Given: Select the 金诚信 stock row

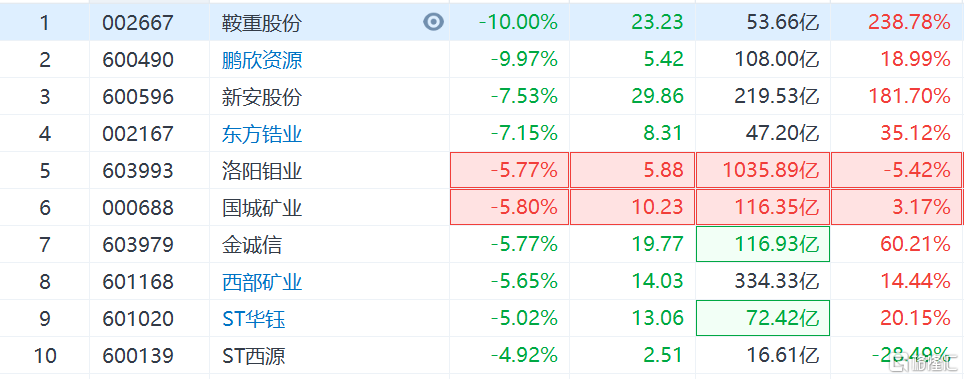Looking at the screenshot, I should 482,244.
